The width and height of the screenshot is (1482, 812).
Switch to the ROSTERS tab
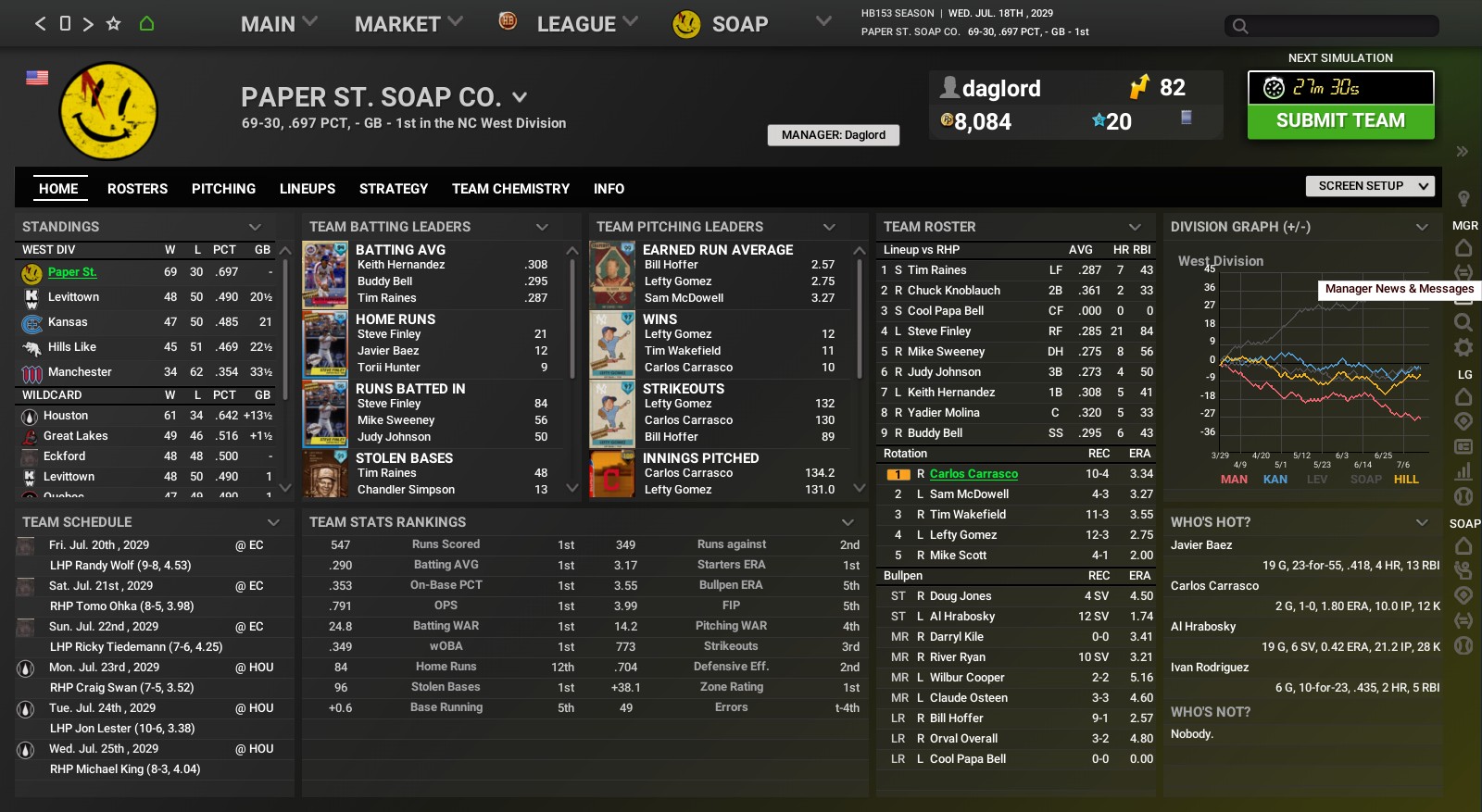137,189
